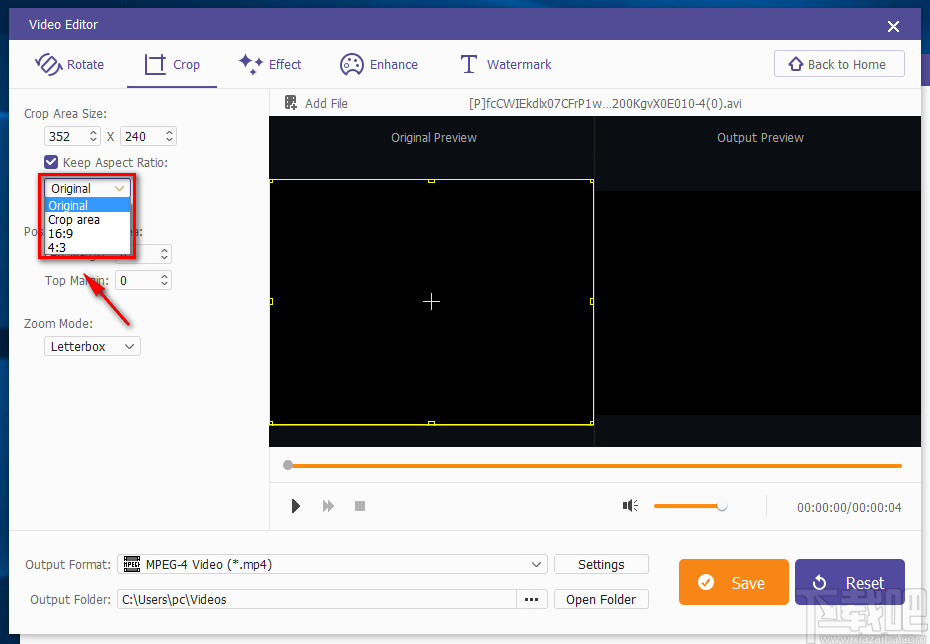This screenshot has width=930, height=644.
Task: Click the output folder browse (...) icon
Action: (x=531, y=599)
